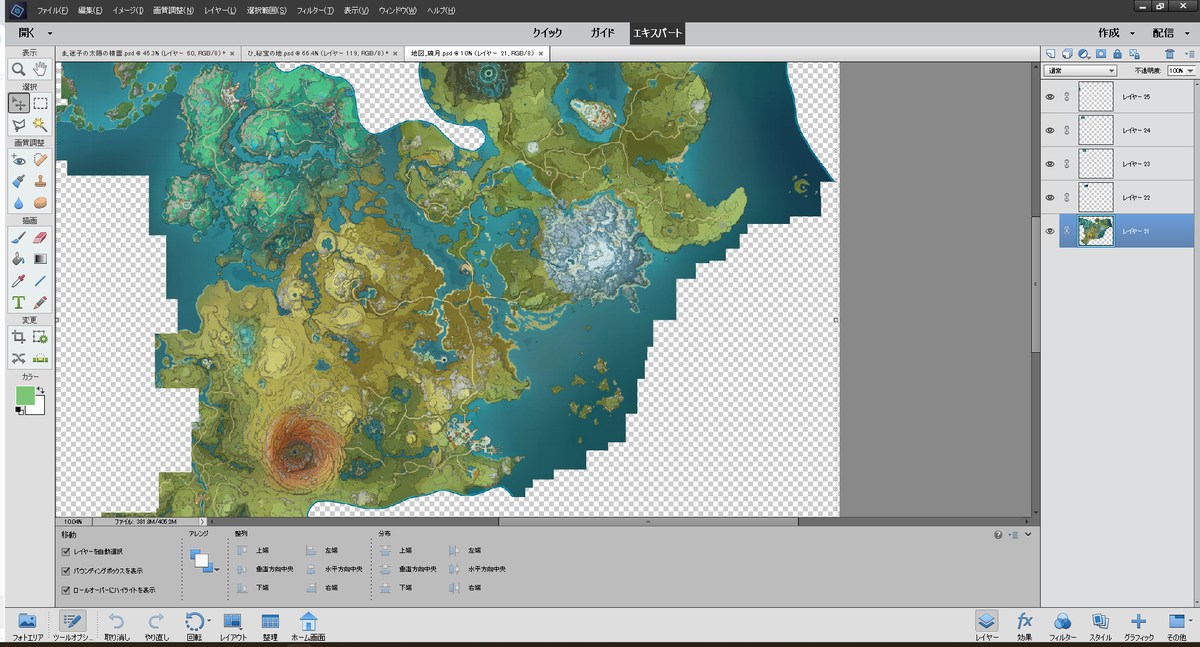Click the trash icon to delete layer
1200x647 pixels.
pos(1169,53)
